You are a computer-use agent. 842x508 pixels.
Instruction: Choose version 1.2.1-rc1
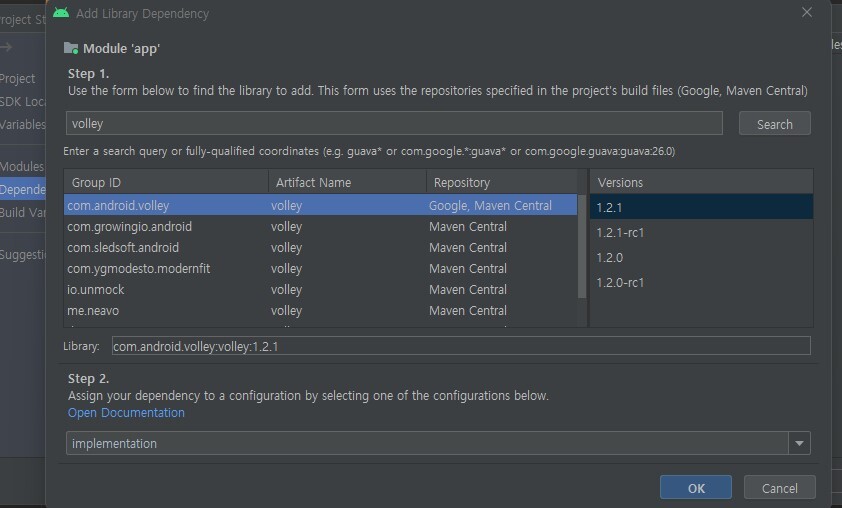tap(701, 233)
